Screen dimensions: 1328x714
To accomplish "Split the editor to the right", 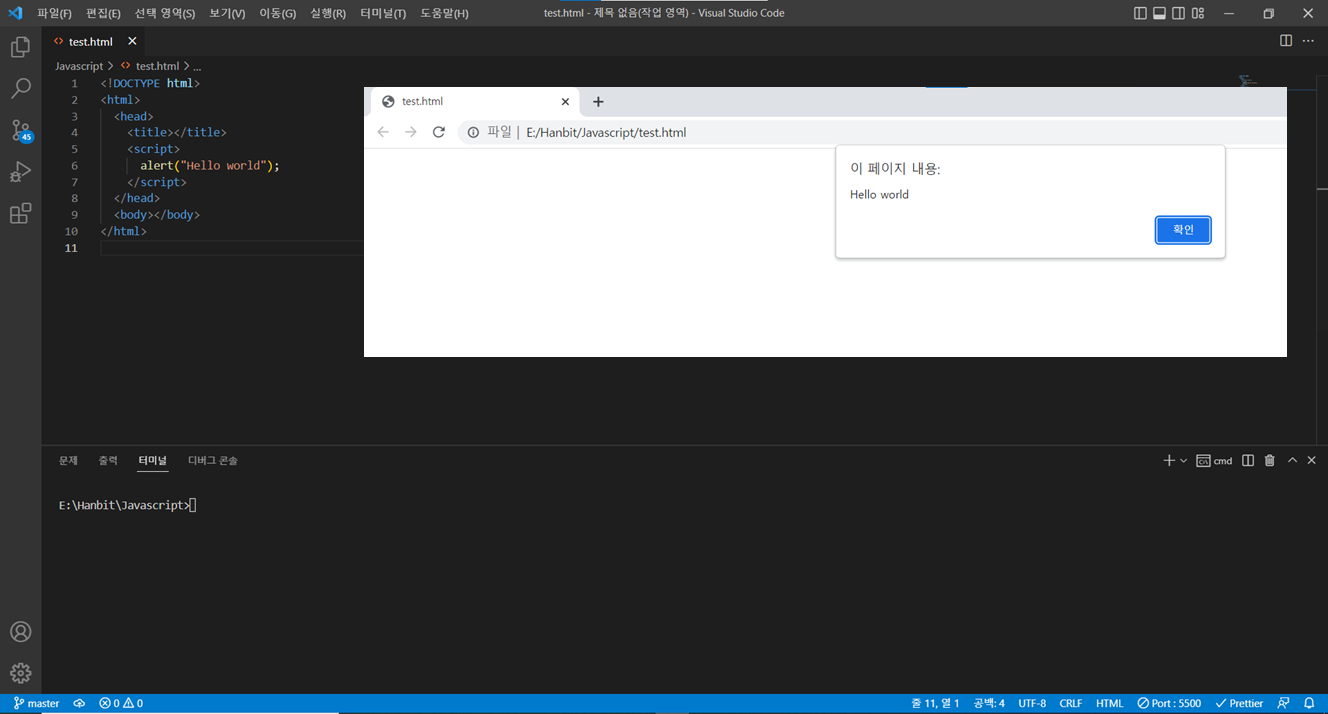I will [1286, 41].
